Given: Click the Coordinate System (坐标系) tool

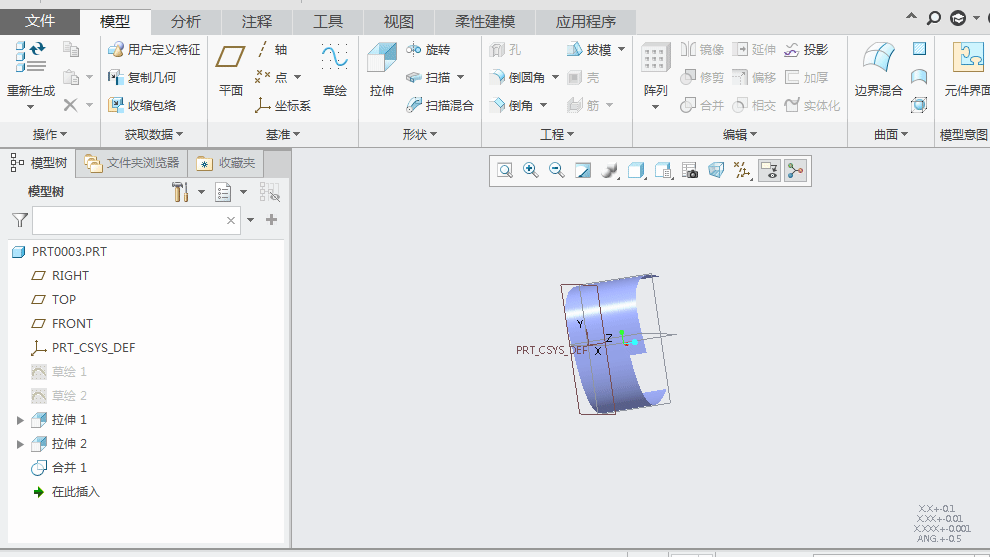Looking at the screenshot, I should (x=283, y=105).
